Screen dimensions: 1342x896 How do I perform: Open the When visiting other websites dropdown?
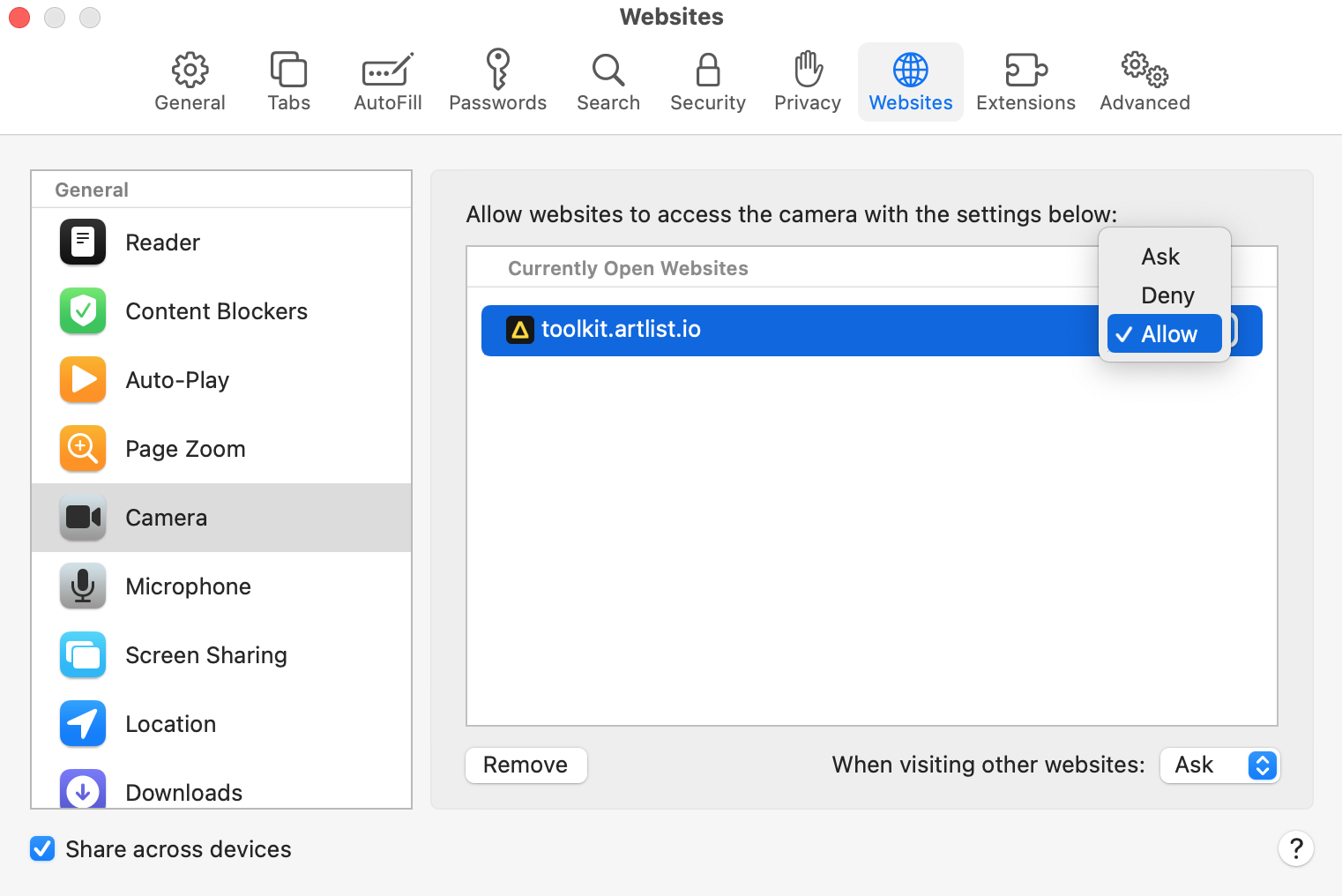point(1219,765)
